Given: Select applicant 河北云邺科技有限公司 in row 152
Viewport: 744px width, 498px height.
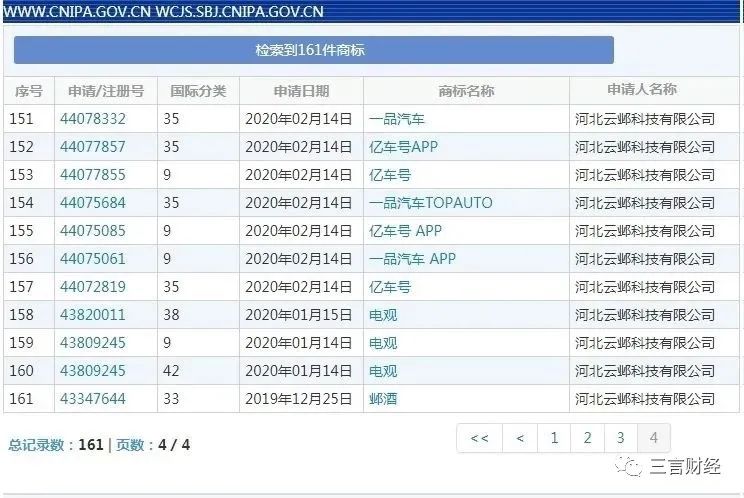Looking at the screenshot, I should 645,147.
